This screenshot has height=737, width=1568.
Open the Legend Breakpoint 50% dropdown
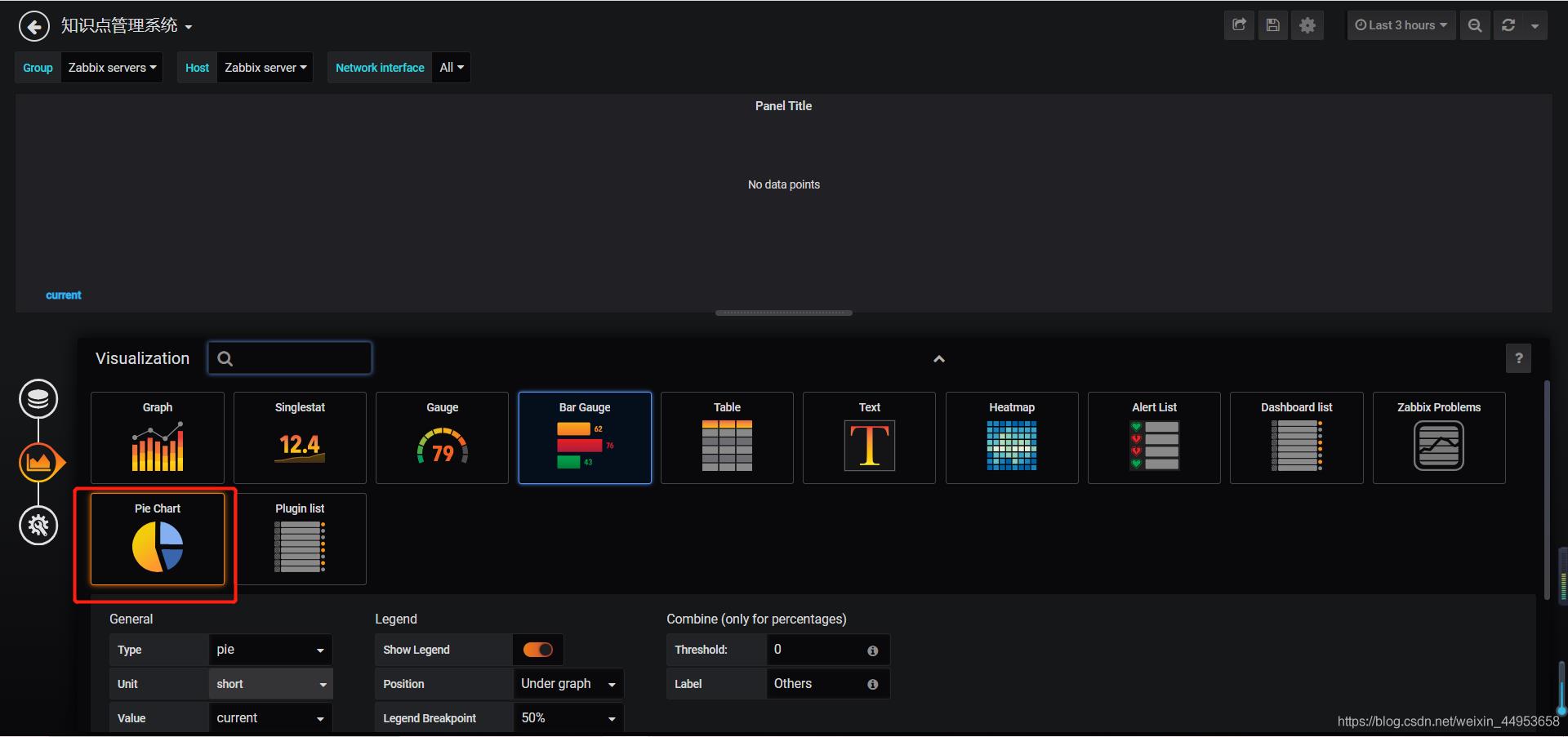(568, 718)
